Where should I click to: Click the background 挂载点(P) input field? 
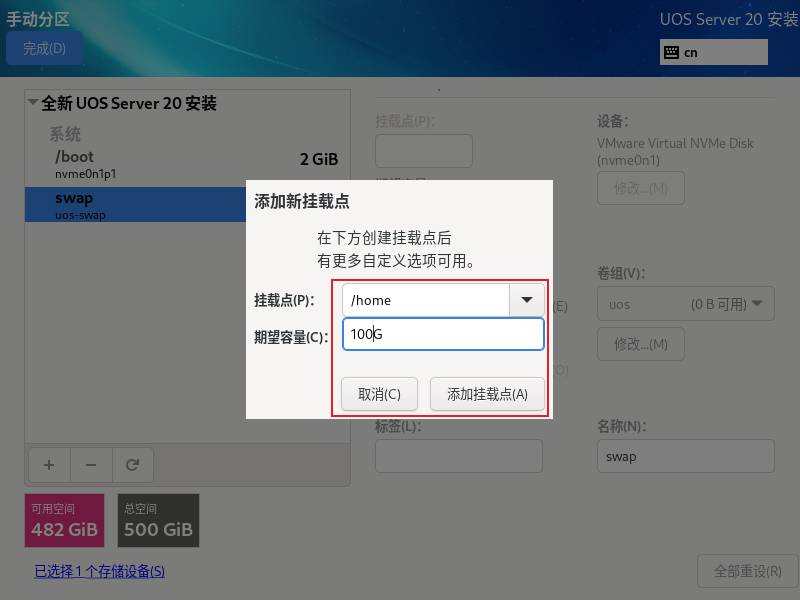tap(423, 151)
